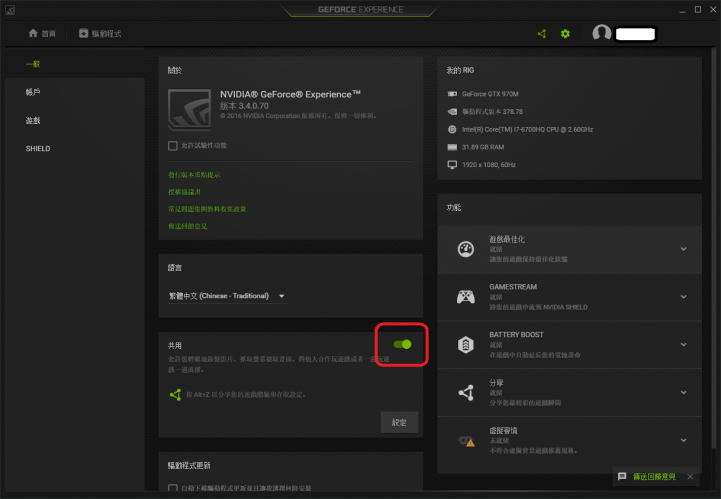Click the vertical scrollbar on right edge

pyautogui.click(x=714, y=248)
